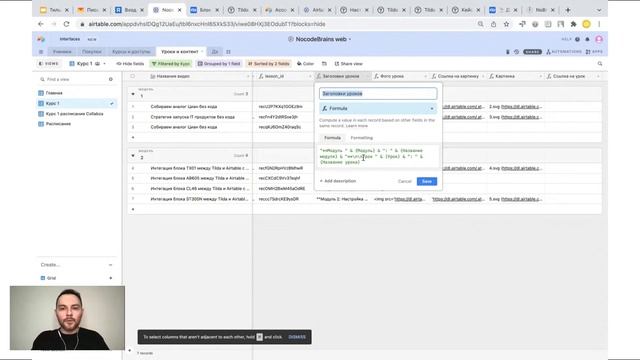Select the Formula tab in field editor
The image size is (640, 360).
click(332, 138)
